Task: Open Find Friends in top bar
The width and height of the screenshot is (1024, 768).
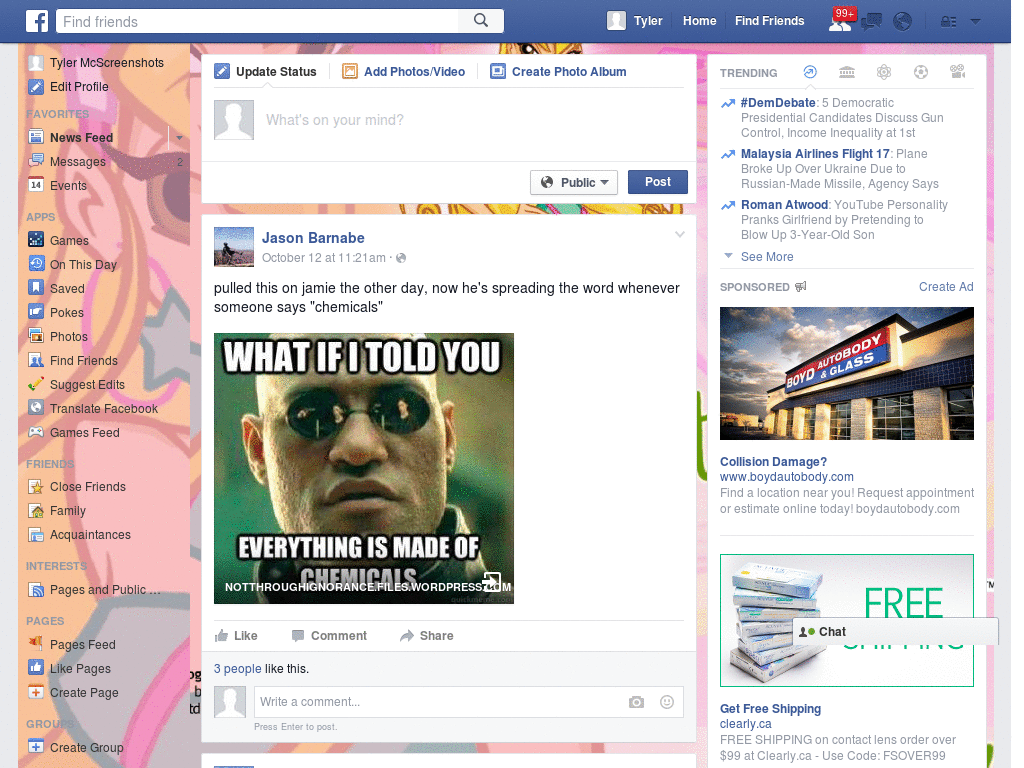Action: (x=769, y=21)
